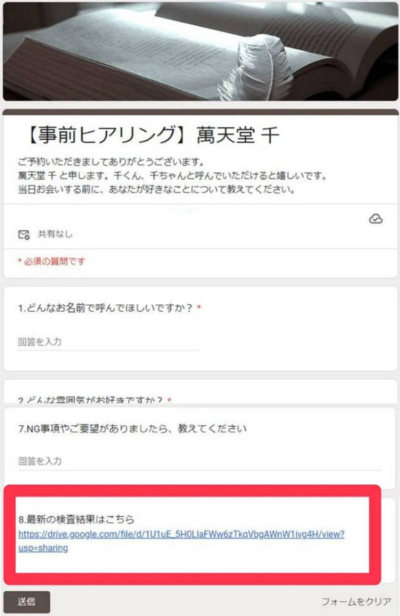This screenshot has height=616, width=400.
Task: Click the dark accent bar above the title
Action: click(200, 112)
